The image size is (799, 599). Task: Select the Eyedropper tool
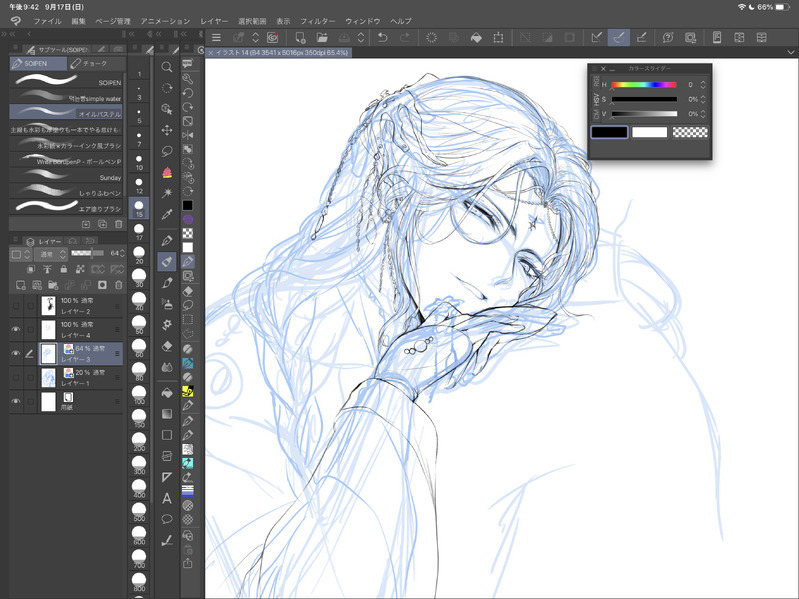[x=167, y=214]
